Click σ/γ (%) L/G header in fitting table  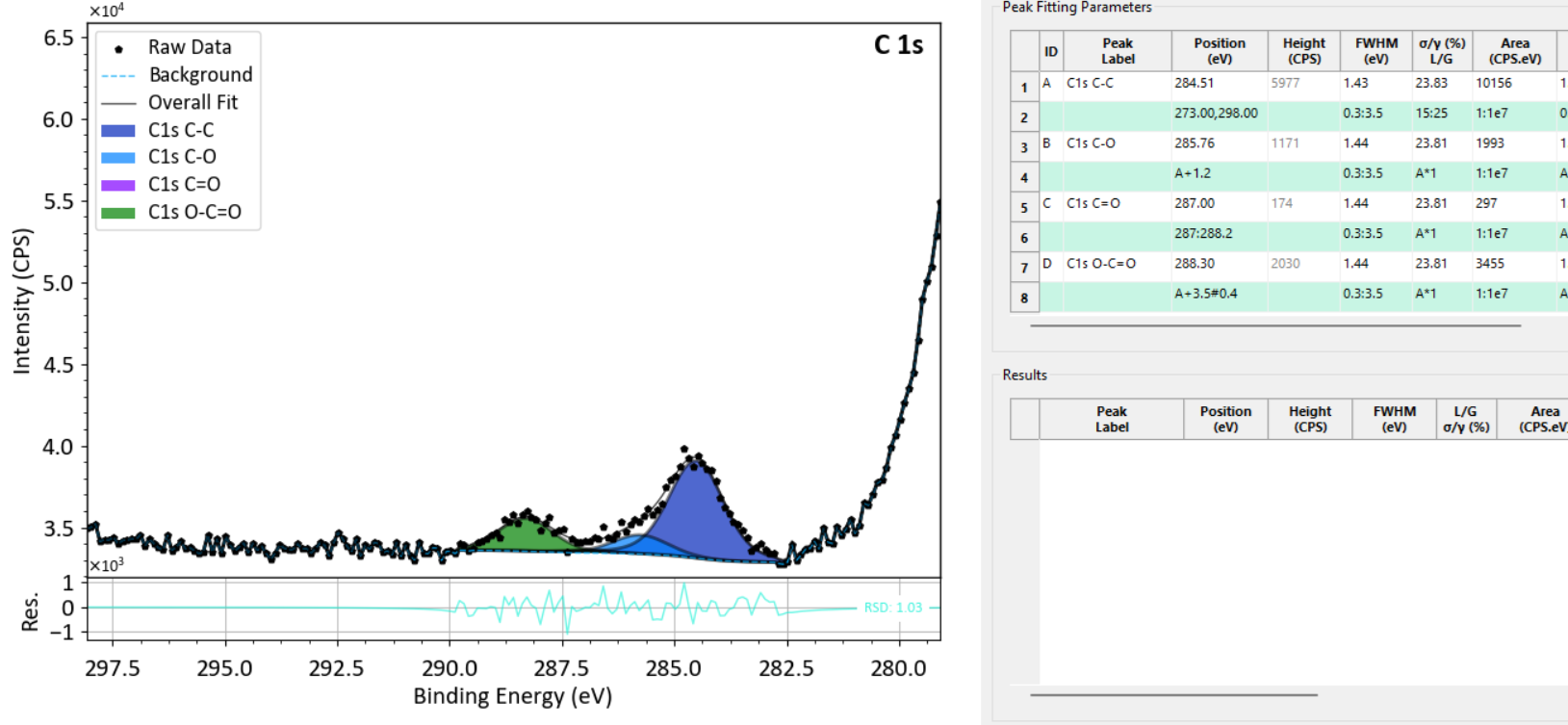tap(1442, 52)
